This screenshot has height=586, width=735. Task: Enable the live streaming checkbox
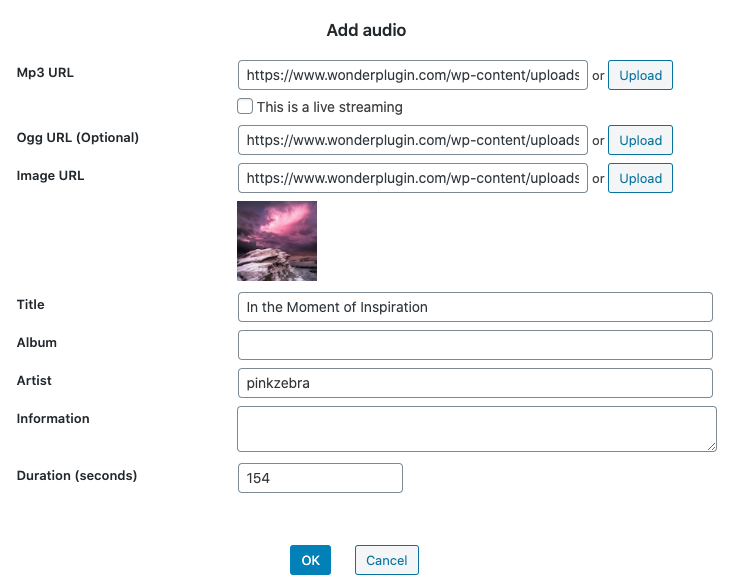click(x=245, y=106)
